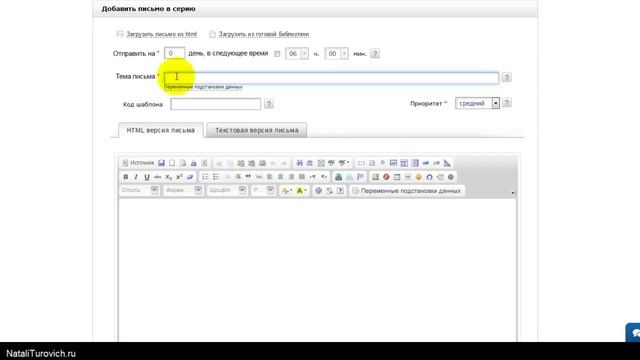The height and width of the screenshot is (360, 640).
Task: Switch to HTML версия письма tab
Action: [160, 130]
